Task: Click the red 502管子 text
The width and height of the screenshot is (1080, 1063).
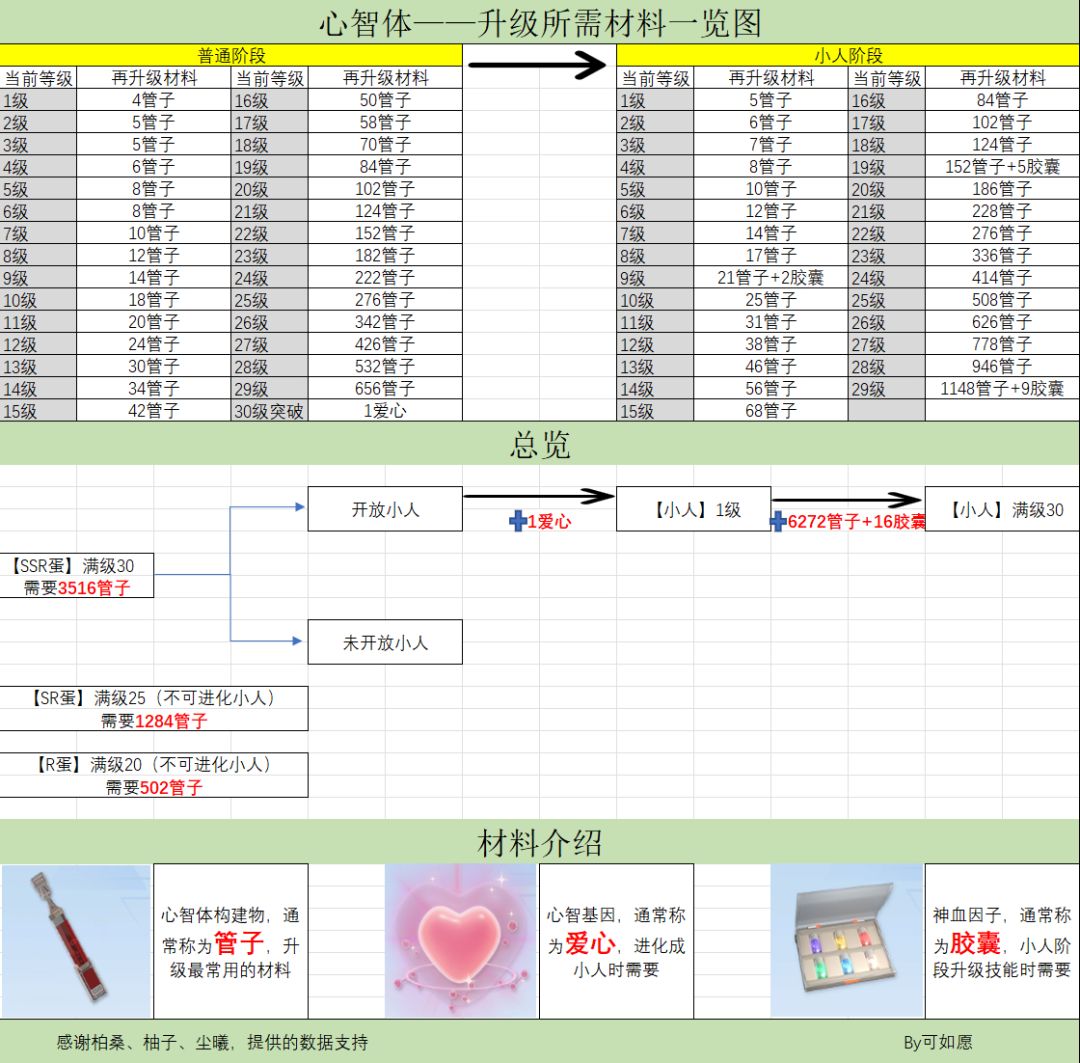Action: (x=171, y=787)
